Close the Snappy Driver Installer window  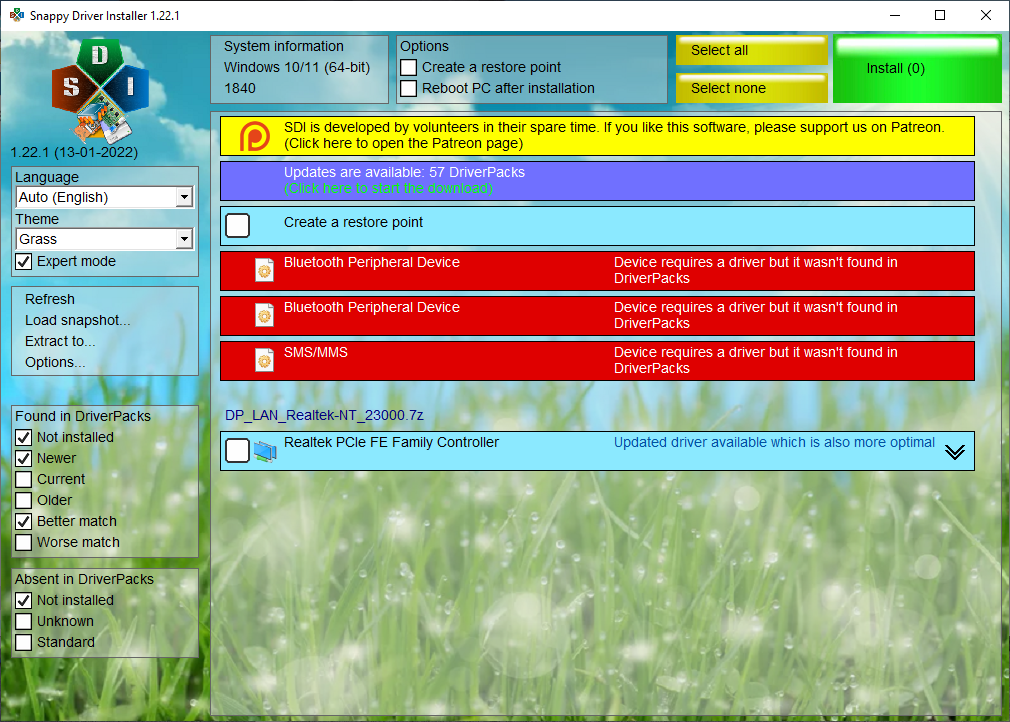click(x=986, y=15)
